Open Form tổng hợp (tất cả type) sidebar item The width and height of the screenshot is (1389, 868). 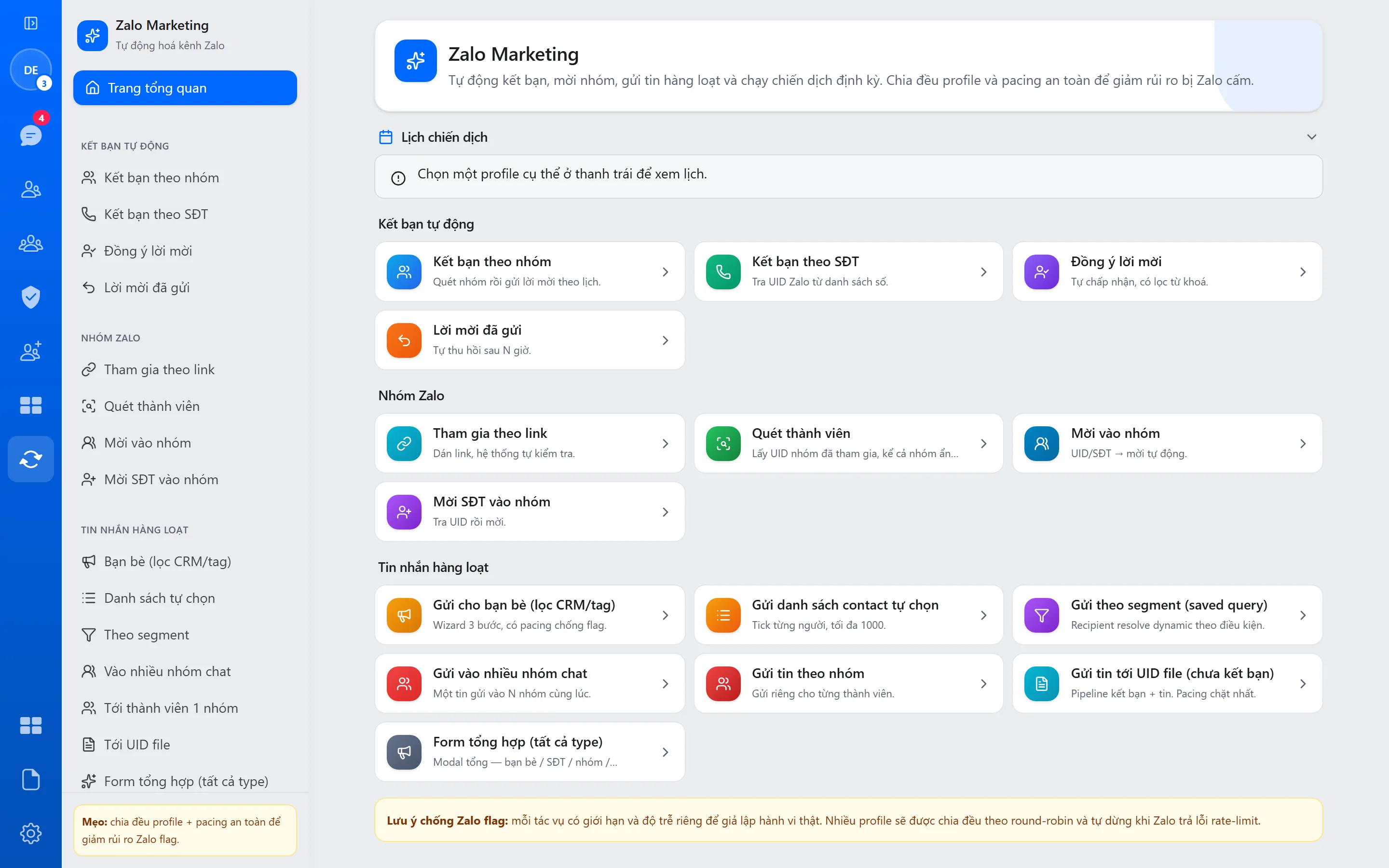point(185,781)
